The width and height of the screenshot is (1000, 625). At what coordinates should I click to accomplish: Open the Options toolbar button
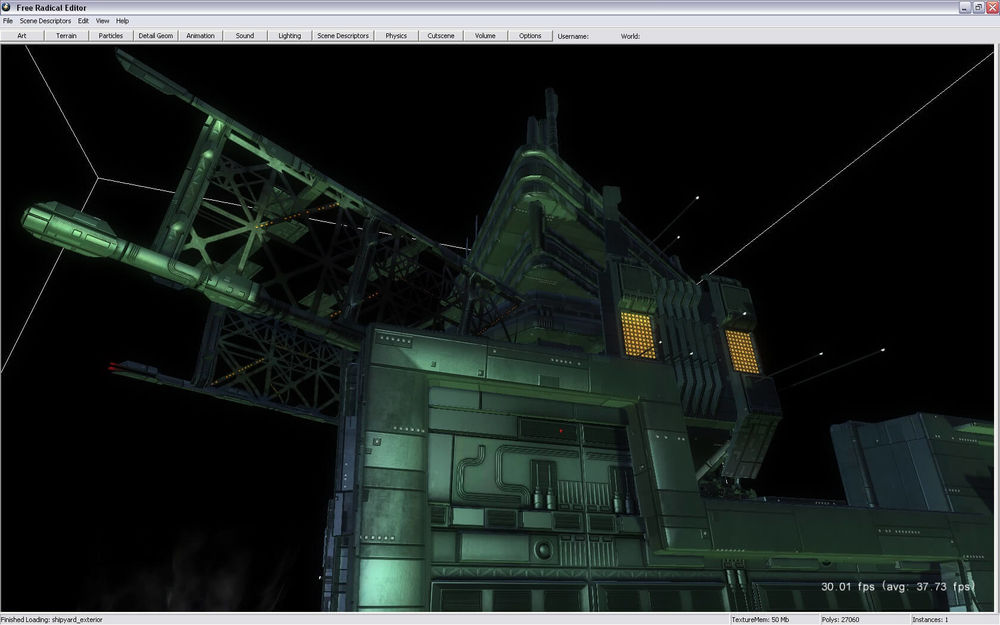(x=530, y=36)
